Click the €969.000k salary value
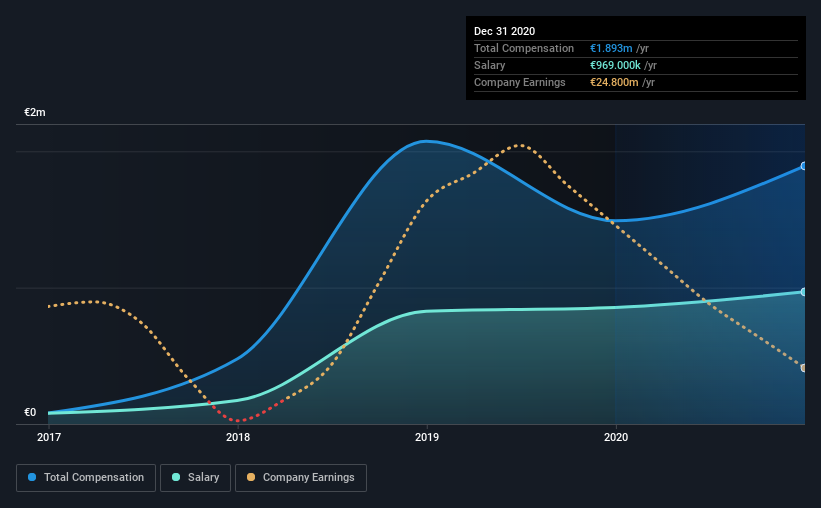Image resolution: width=821 pixels, height=508 pixels. [615, 65]
